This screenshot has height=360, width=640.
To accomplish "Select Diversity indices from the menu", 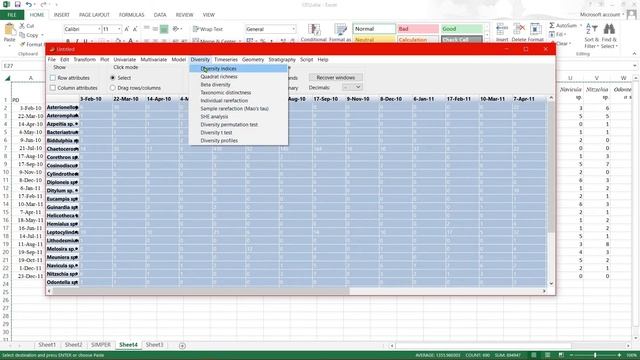I will (238, 69).
